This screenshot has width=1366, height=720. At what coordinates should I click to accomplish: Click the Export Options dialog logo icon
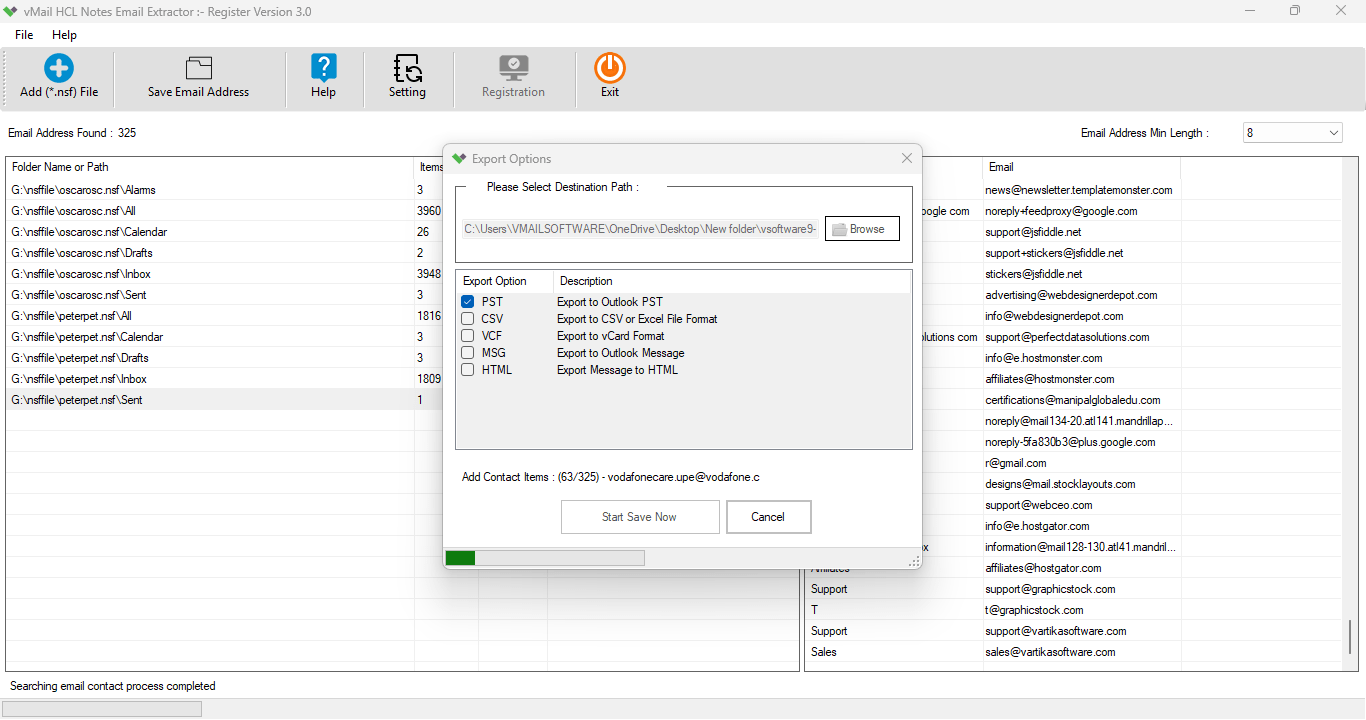coord(459,158)
